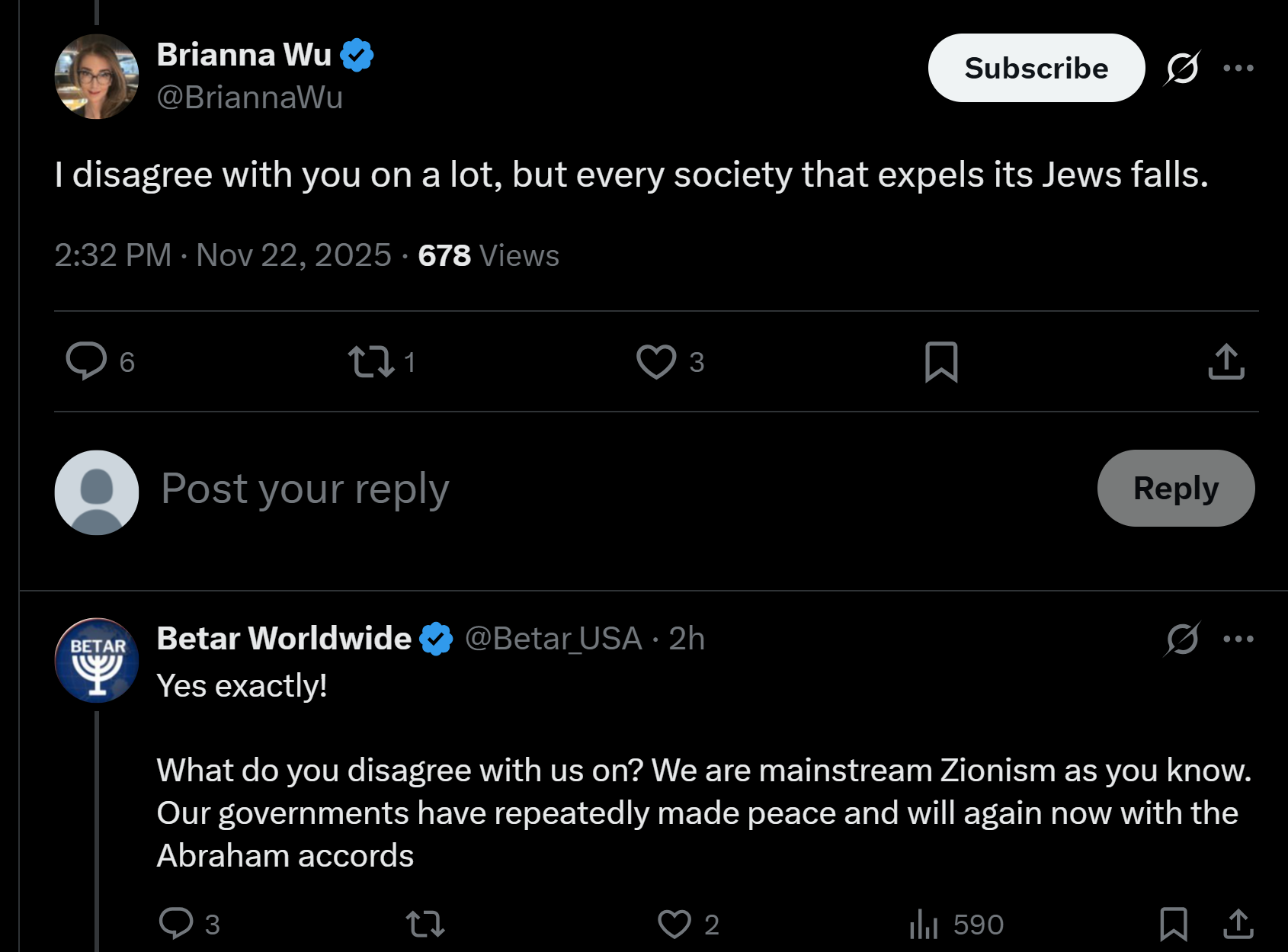
Task: Share Brianna Wu's post via the upload arrow icon
Action: pos(1226,361)
